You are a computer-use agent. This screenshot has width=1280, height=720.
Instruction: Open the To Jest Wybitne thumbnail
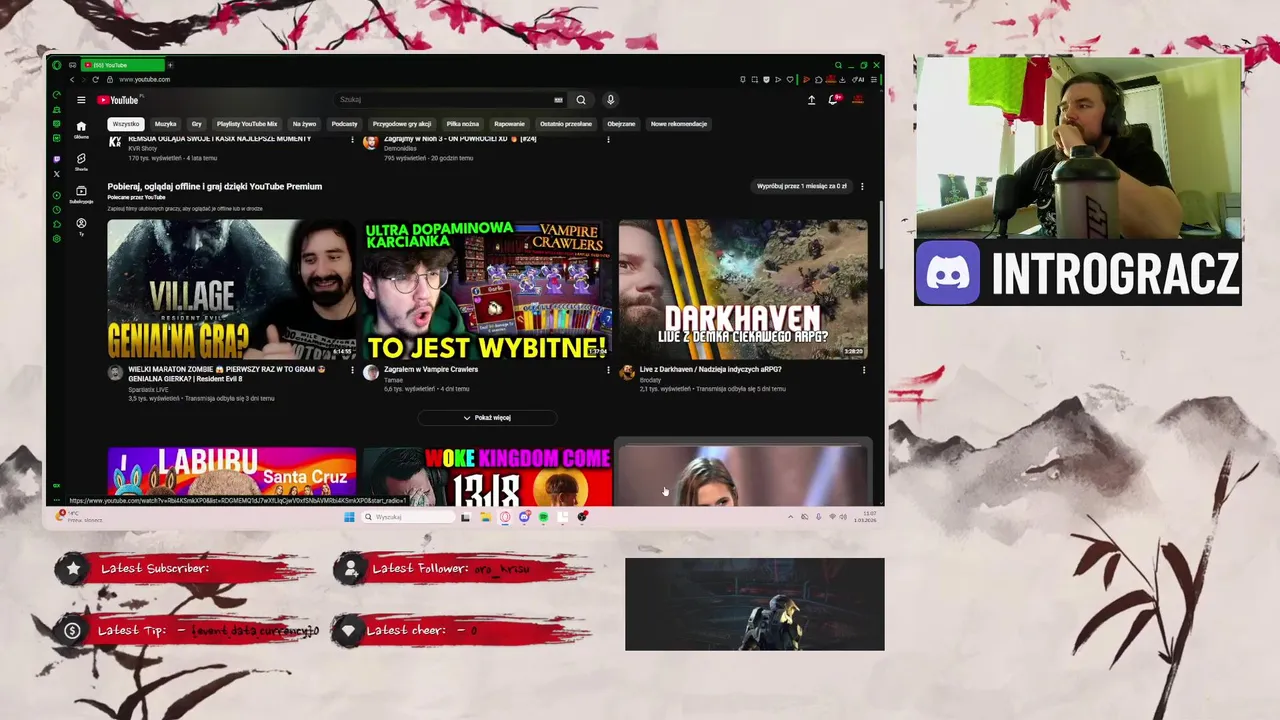pyautogui.click(x=488, y=290)
